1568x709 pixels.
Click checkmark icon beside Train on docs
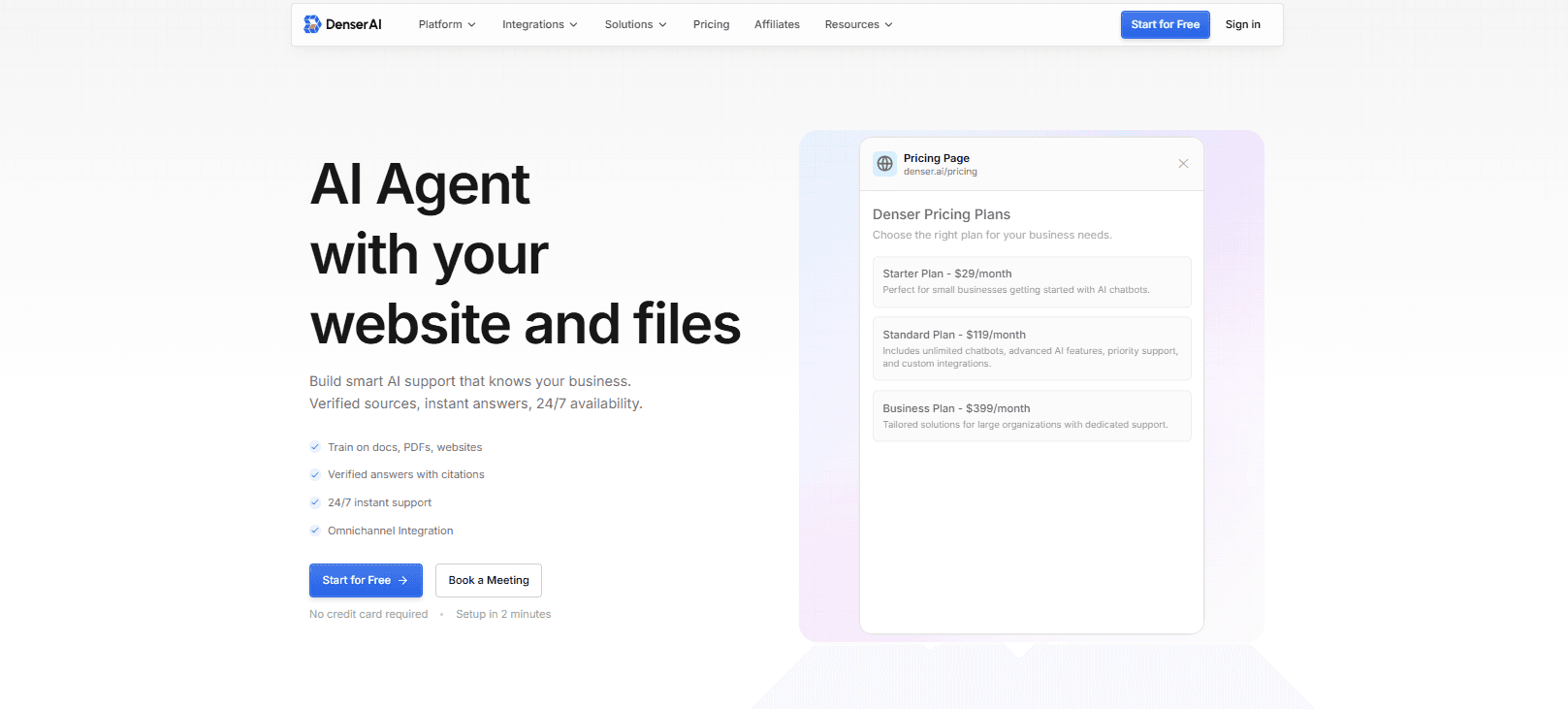315,447
